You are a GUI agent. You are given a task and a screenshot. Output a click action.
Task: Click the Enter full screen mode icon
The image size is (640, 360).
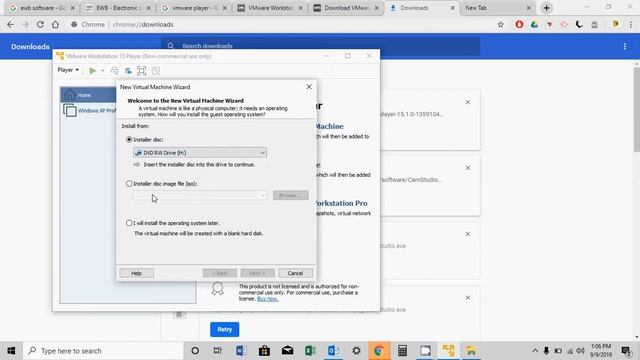point(142,71)
